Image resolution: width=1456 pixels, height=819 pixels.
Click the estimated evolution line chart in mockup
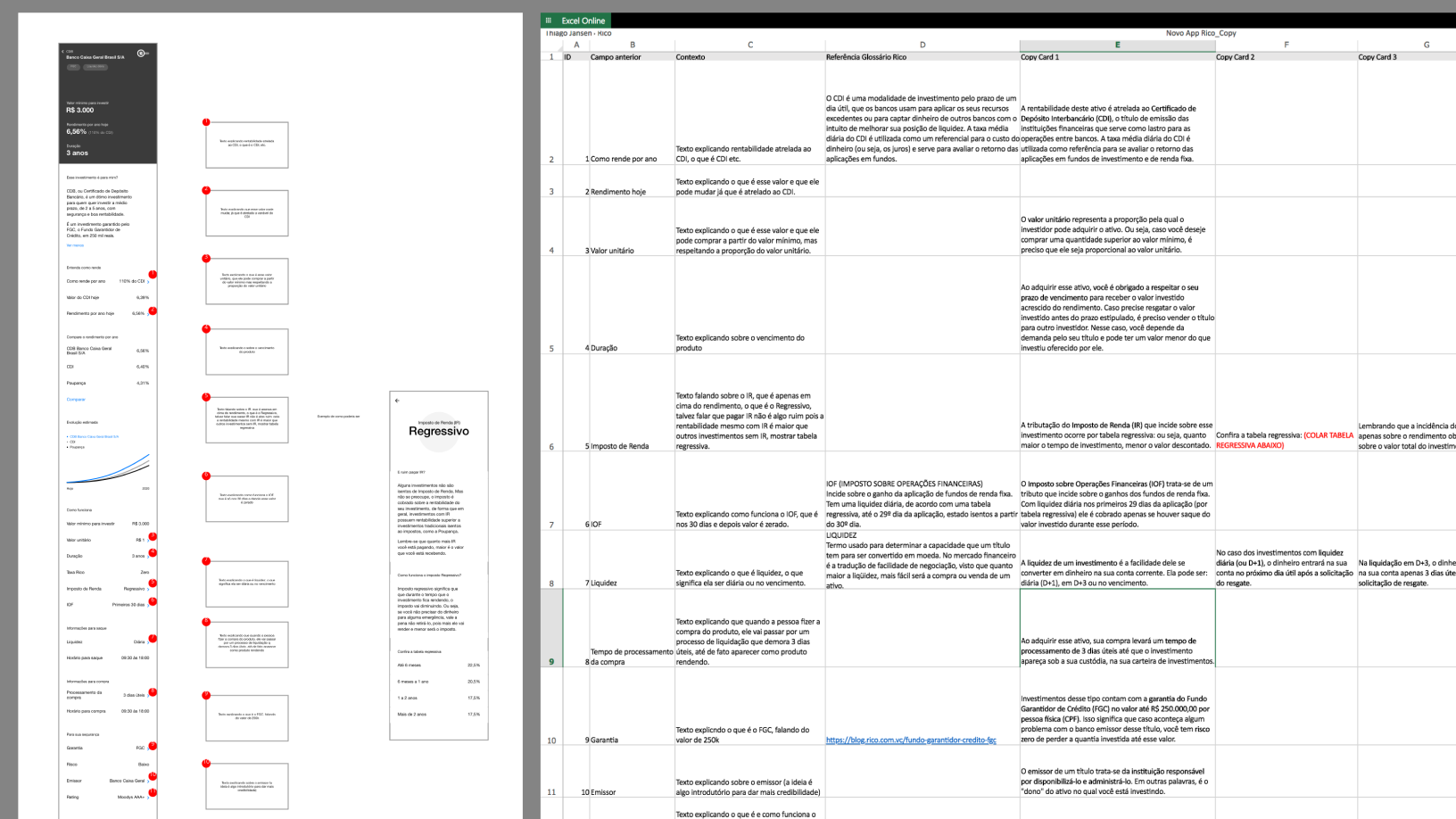[108, 469]
